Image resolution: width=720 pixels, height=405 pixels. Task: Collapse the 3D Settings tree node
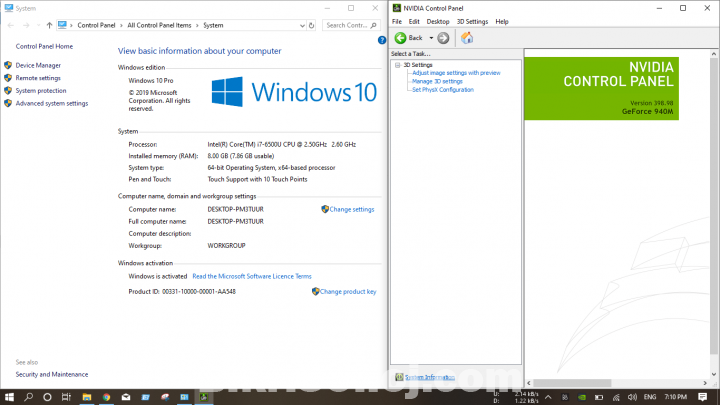coord(398,65)
